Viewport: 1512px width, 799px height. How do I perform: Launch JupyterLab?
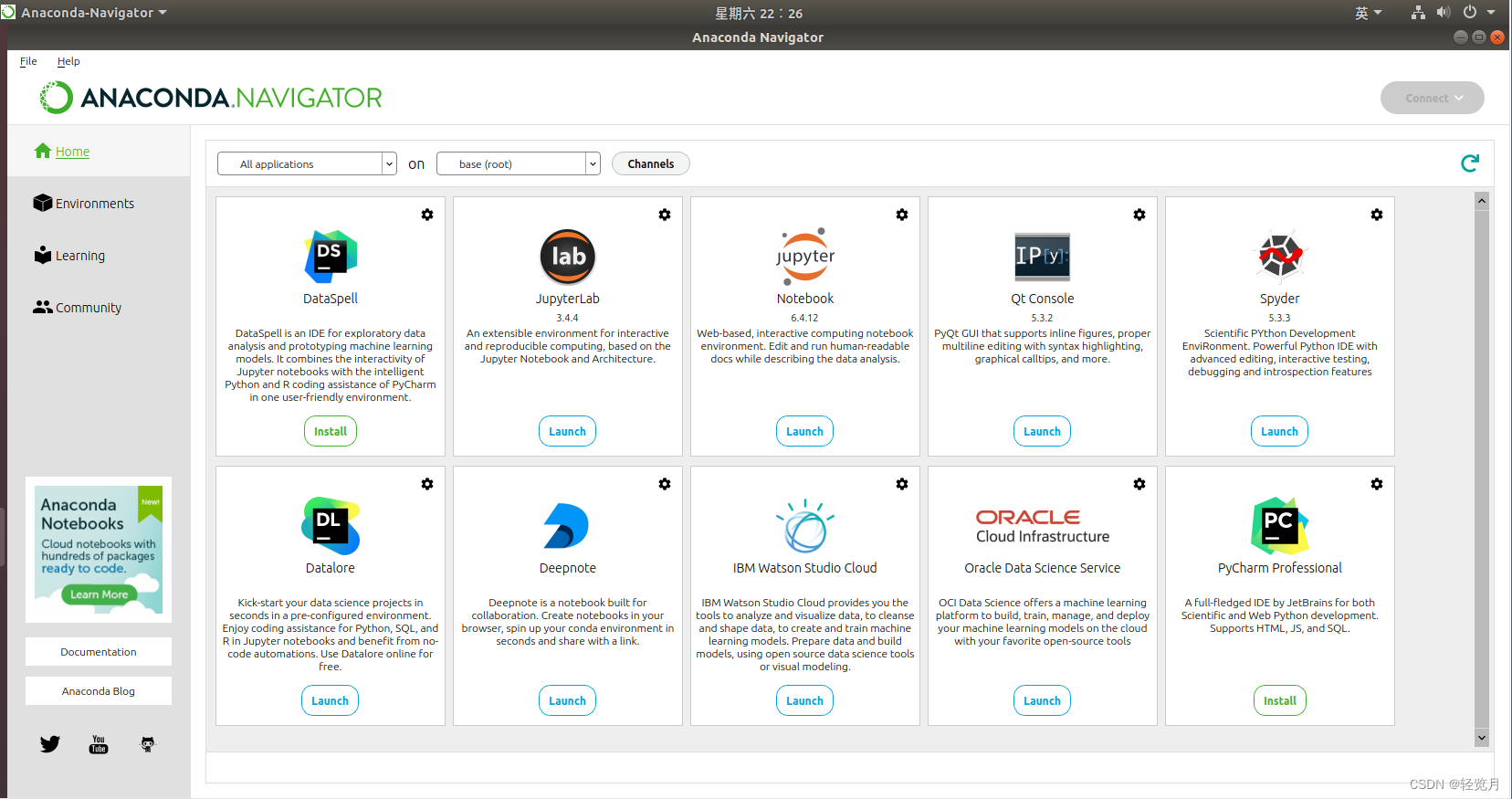(x=568, y=431)
